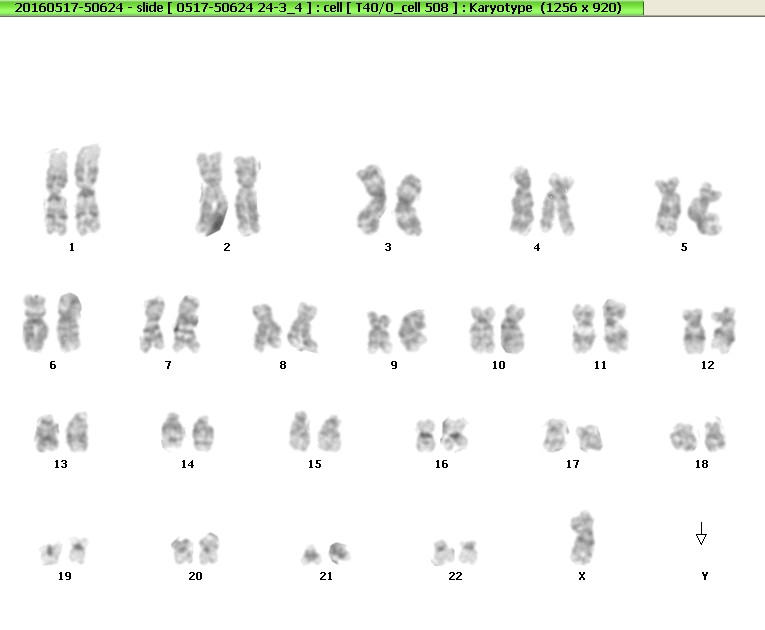
Task: Select the chromosome 20 pair
Action: click(x=195, y=549)
